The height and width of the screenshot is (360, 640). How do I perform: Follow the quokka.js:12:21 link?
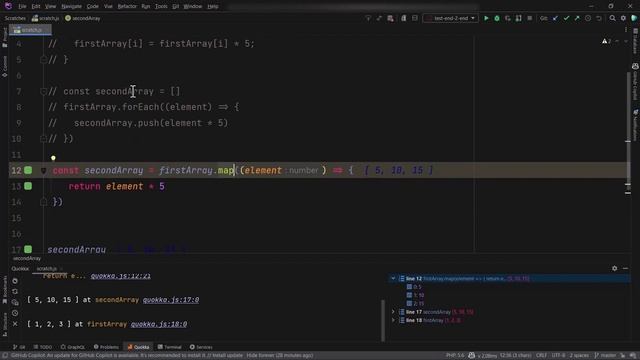pyautogui.click(x=120, y=276)
